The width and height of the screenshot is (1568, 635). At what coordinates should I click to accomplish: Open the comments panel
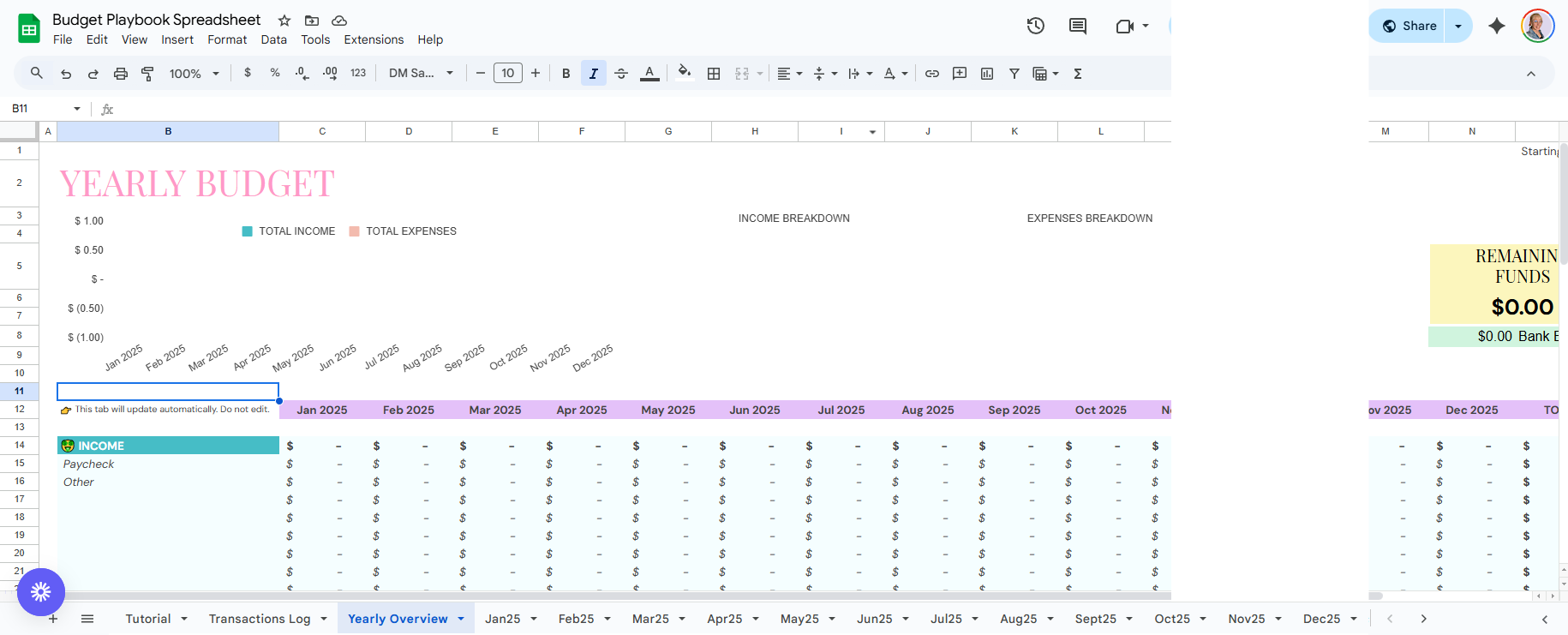(x=1078, y=26)
